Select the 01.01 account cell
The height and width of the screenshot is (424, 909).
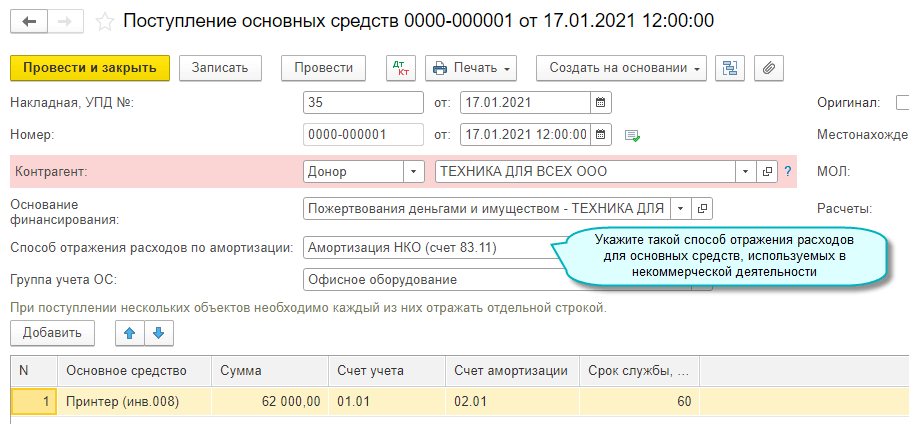388,401
